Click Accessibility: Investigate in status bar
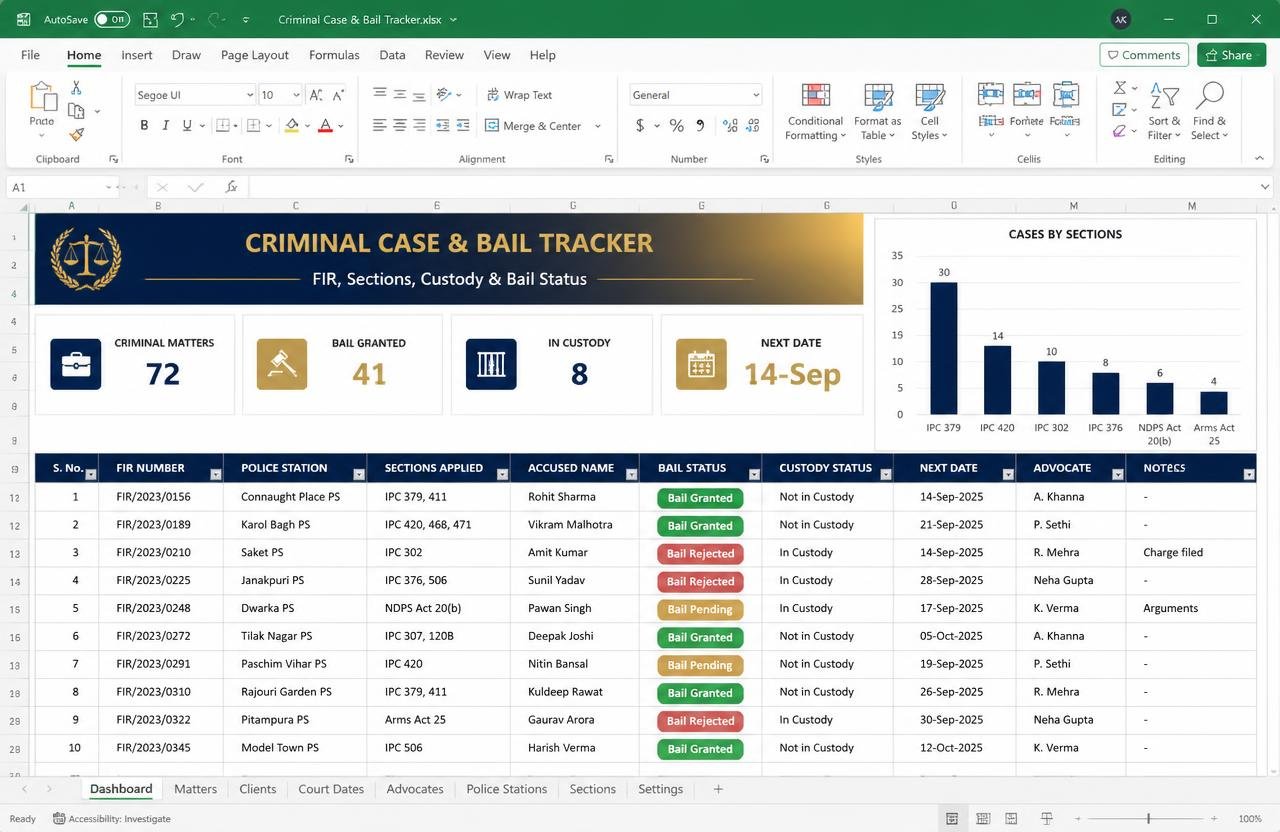This screenshot has height=832, width=1280. point(112,819)
